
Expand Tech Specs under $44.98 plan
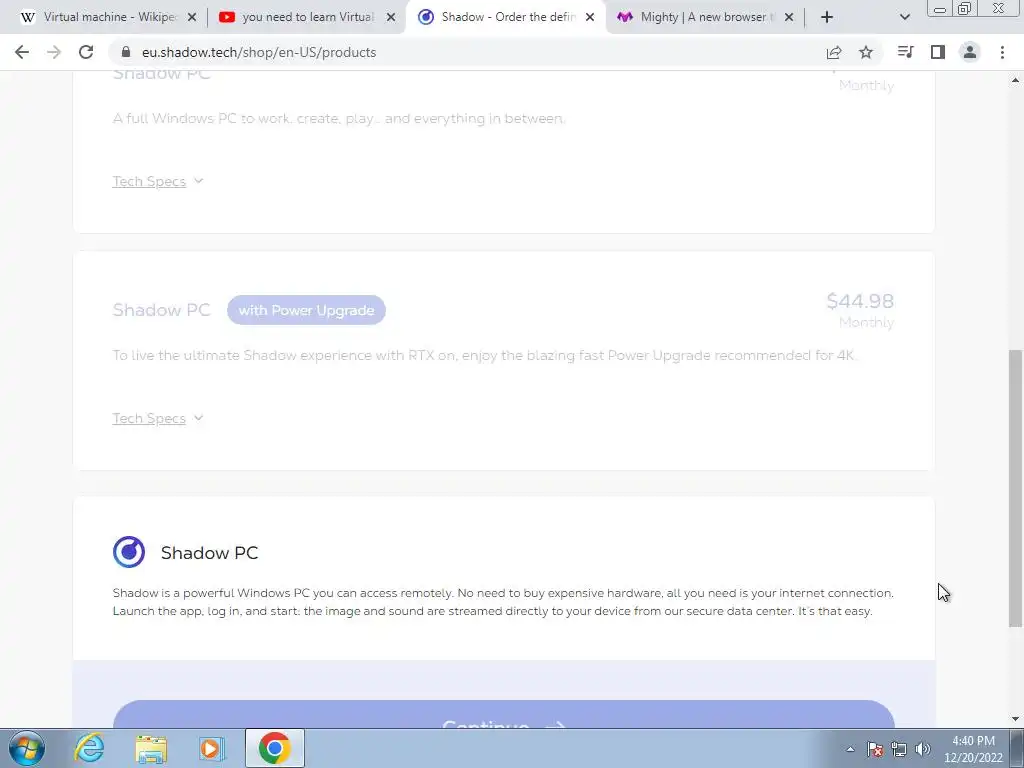(x=157, y=419)
